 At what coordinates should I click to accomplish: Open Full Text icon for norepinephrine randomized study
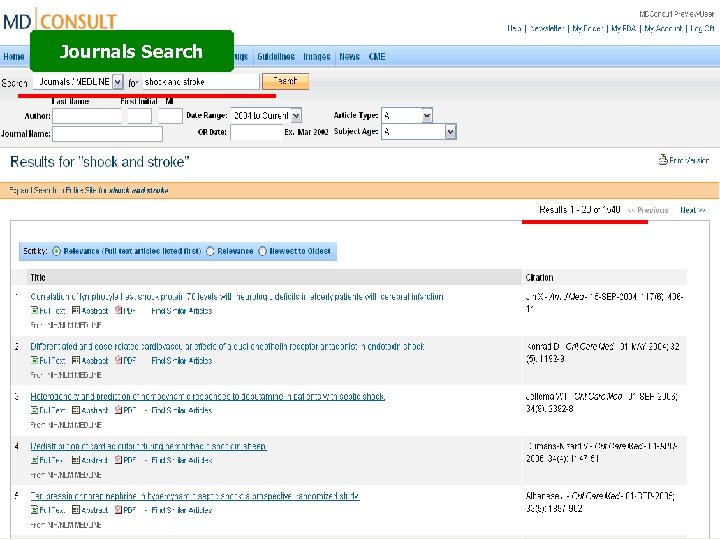34,510
